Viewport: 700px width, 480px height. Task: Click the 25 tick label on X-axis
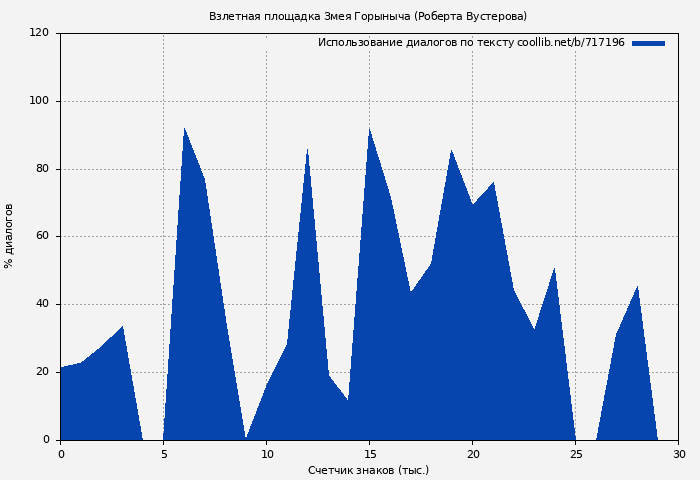click(x=576, y=454)
